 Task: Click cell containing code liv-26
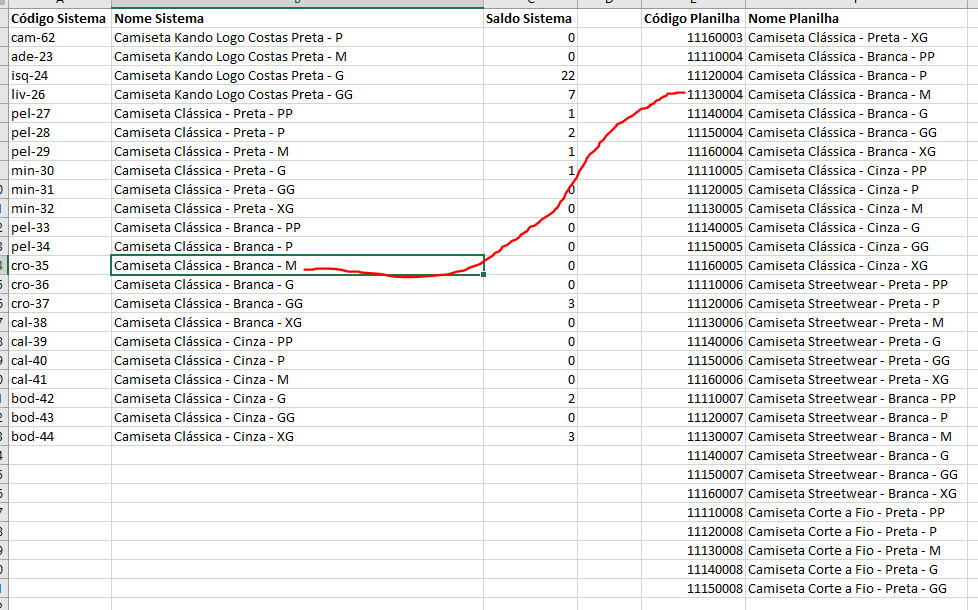point(60,95)
